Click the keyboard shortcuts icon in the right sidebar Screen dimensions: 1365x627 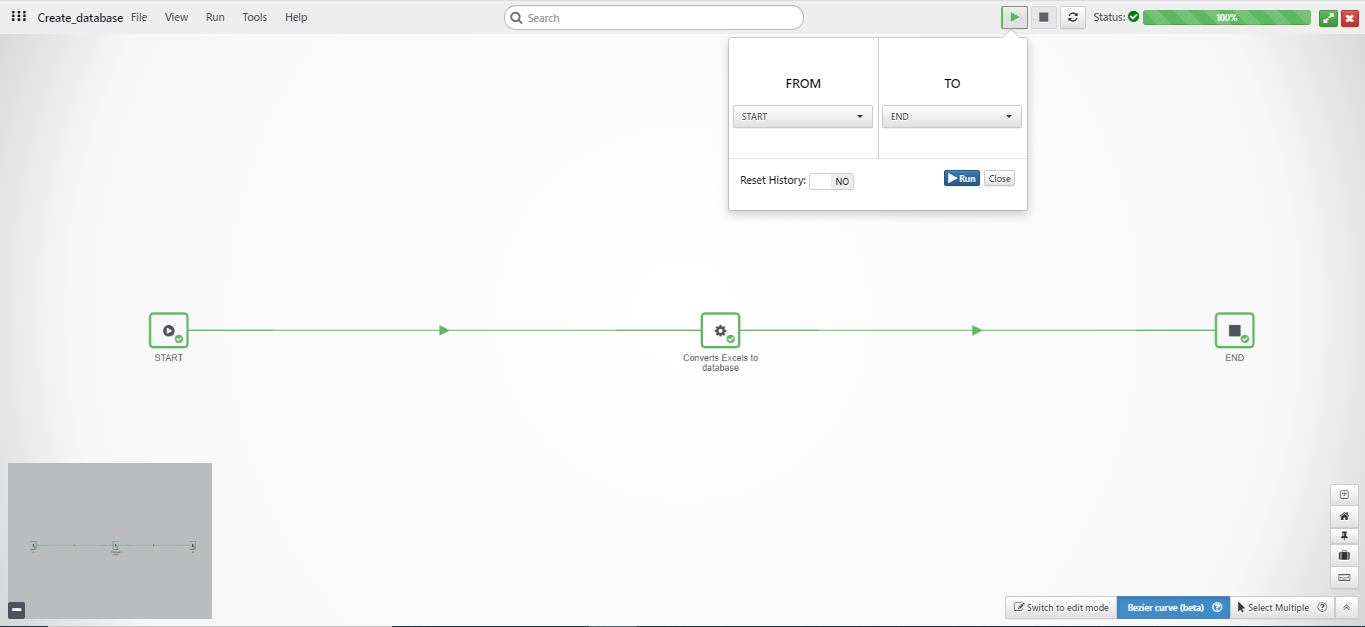coord(1343,576)
